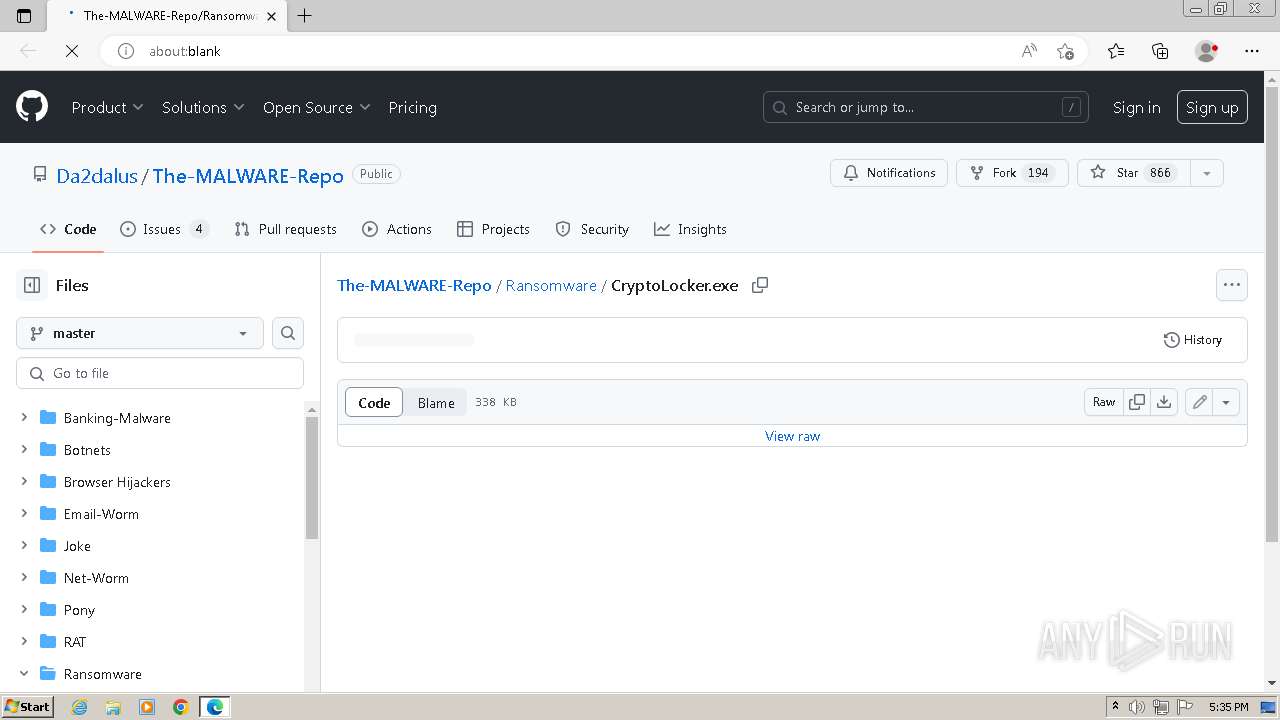Click the Raw button

pos(1104,402)
